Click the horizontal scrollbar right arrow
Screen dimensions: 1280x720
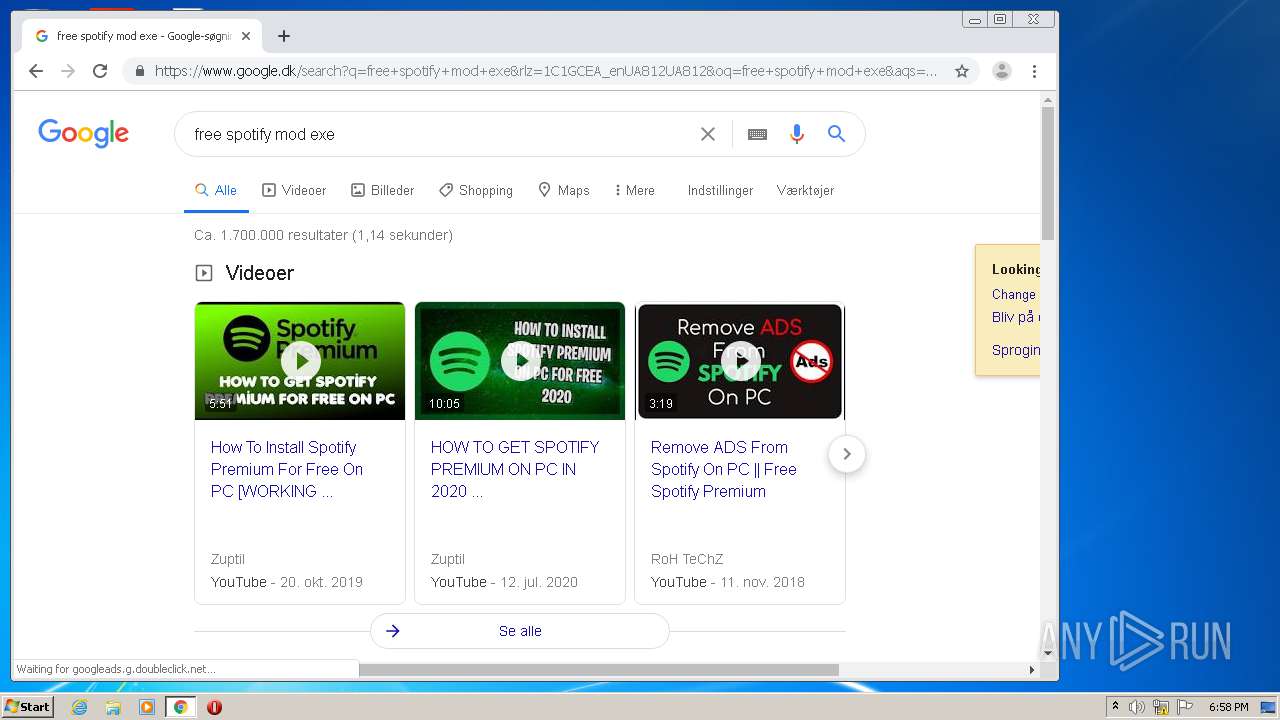pyautogui.click(x=1032, y=669)
